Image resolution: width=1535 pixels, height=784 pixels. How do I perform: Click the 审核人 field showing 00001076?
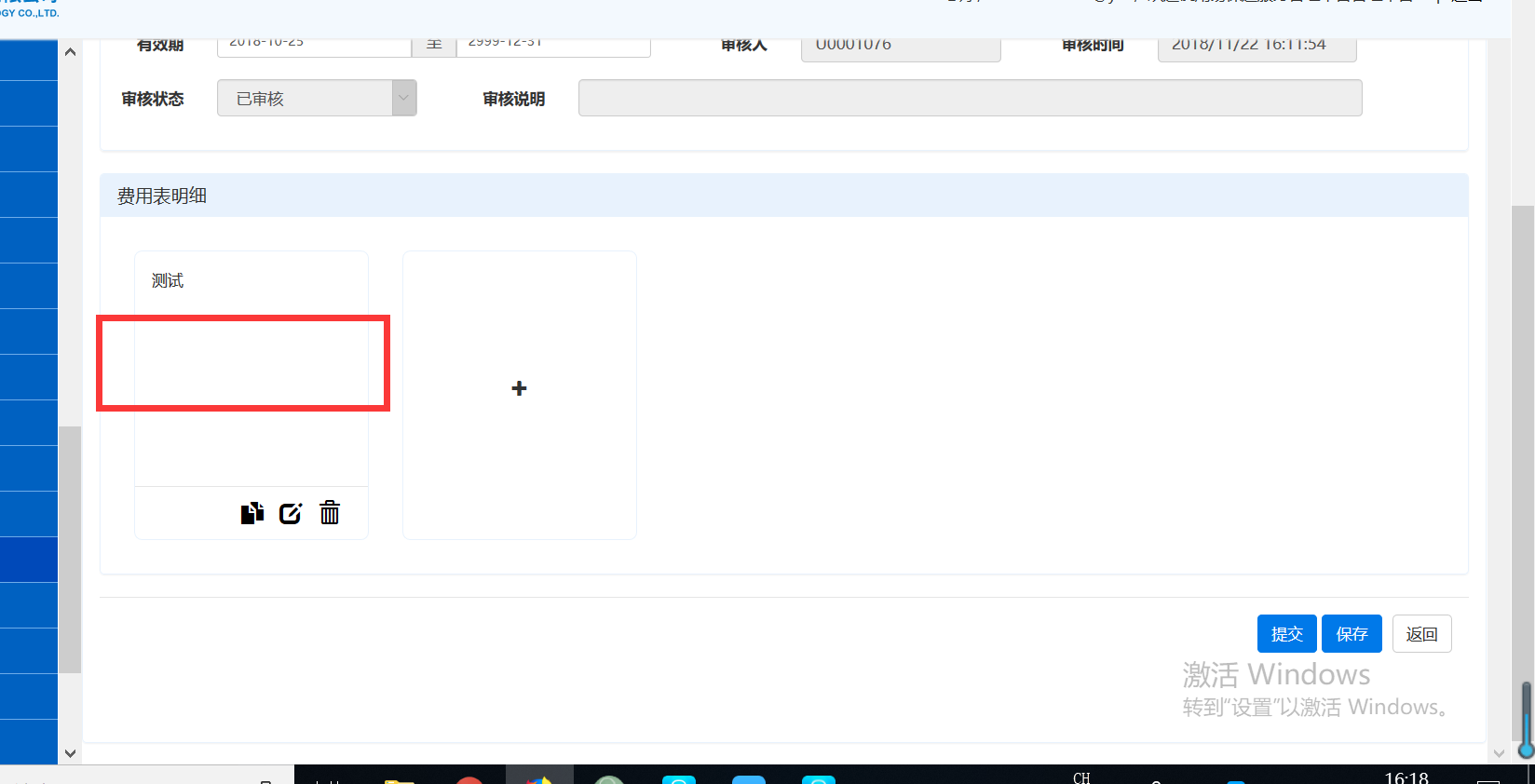tap(901, 48)
